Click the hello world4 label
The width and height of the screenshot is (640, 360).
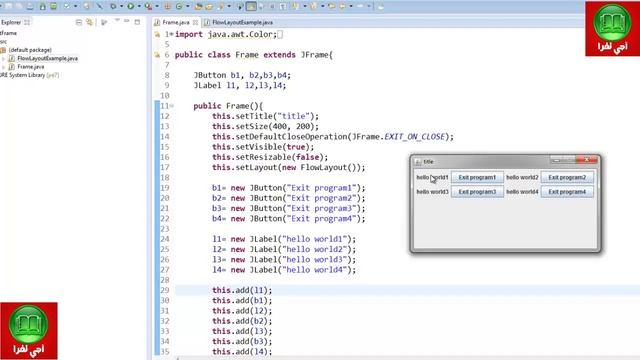click(522, 192)
